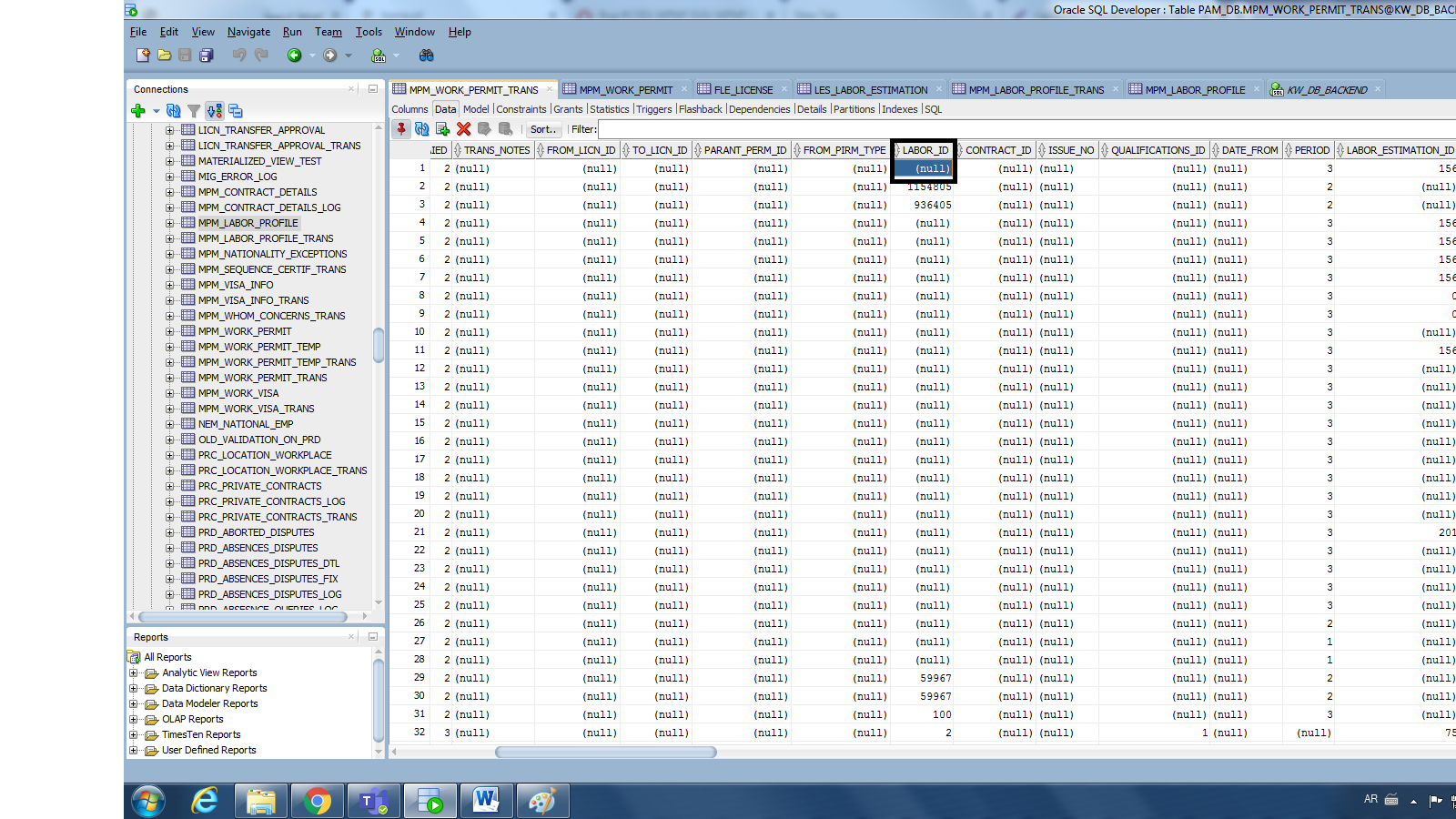The height and width of the screenshot is (819, 1456).
Task: Select PRC_PRIVATE_CONTRACTS table in tree
Action: coord(259,486)
